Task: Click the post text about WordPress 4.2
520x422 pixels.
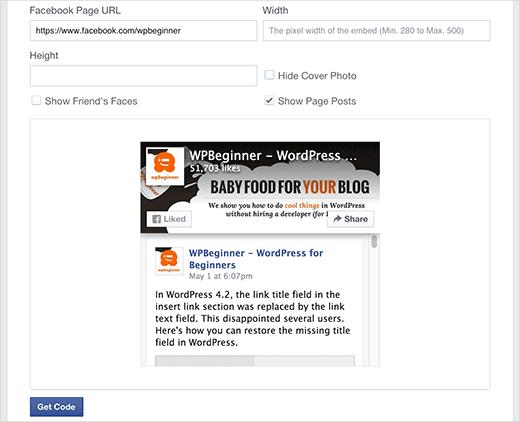Action: click(x=253, y=318)
